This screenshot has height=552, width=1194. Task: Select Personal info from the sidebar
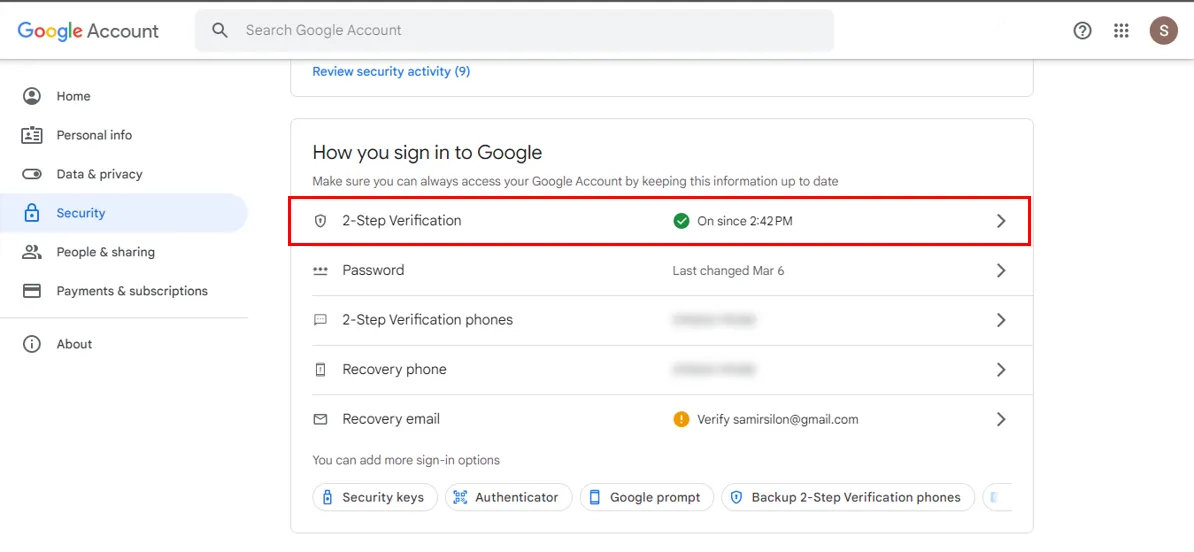pyautogui.click(x=94, y=135)
